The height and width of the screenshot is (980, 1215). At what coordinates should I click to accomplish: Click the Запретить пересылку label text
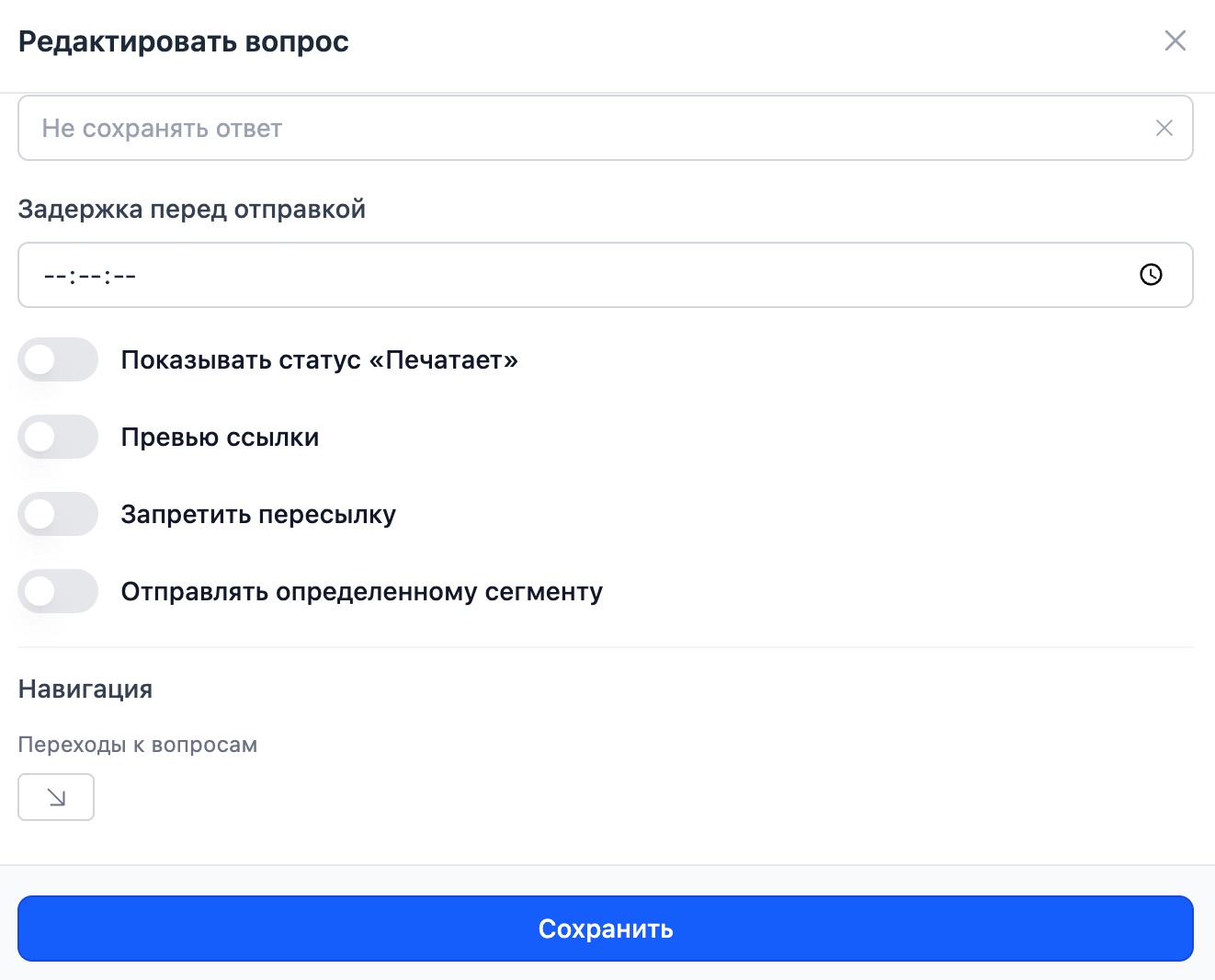(x=258, y=515)
